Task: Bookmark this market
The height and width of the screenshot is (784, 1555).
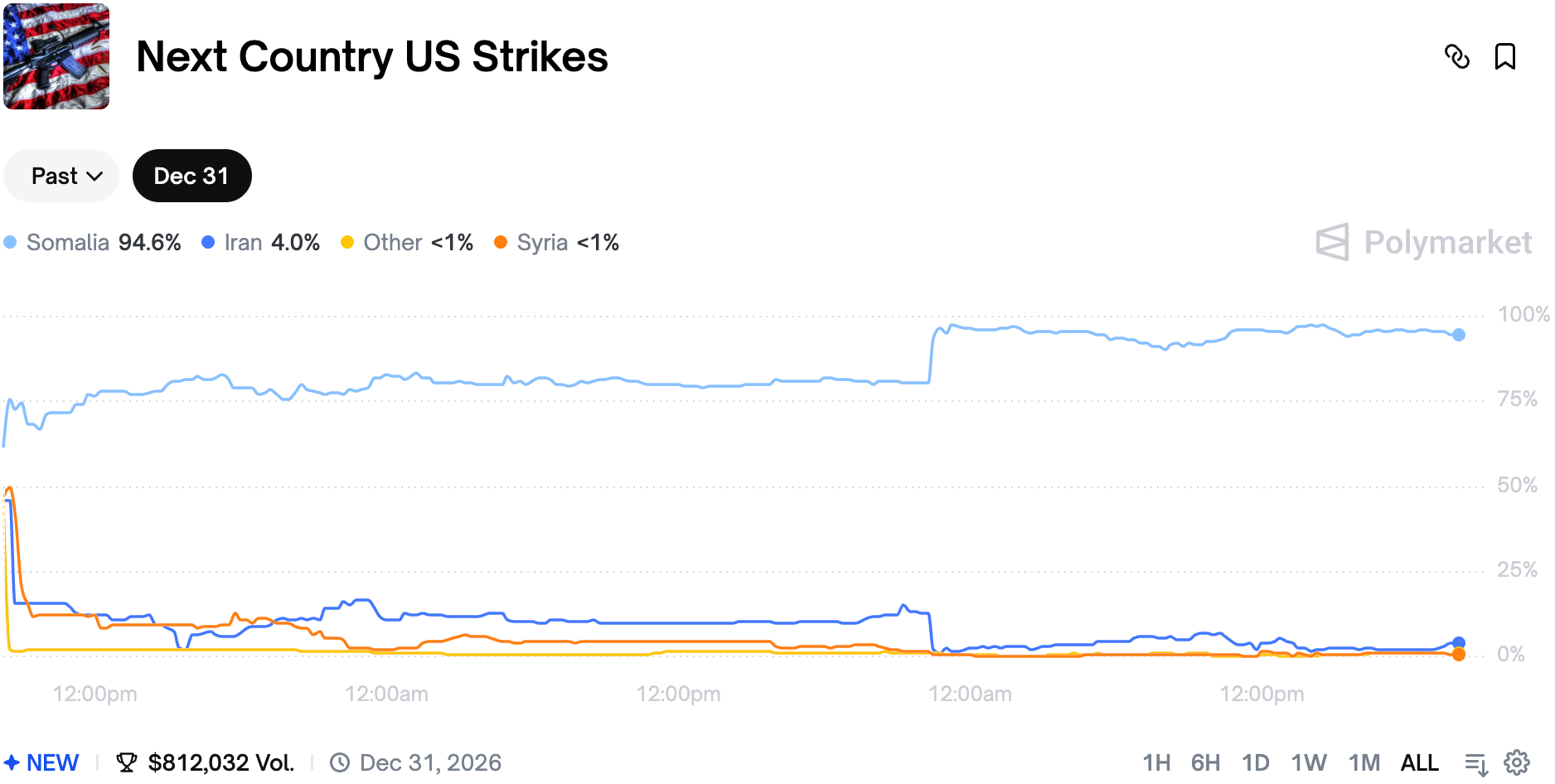Action: pos(1504,56)
